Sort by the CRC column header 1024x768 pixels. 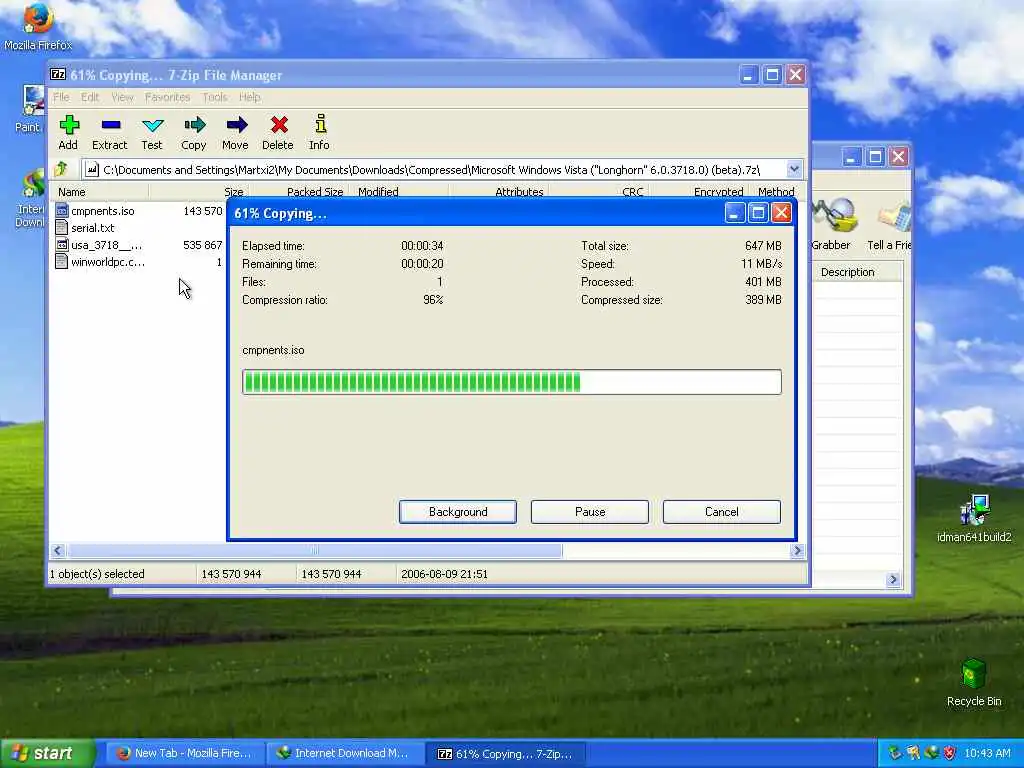click(x=598, y=192)
